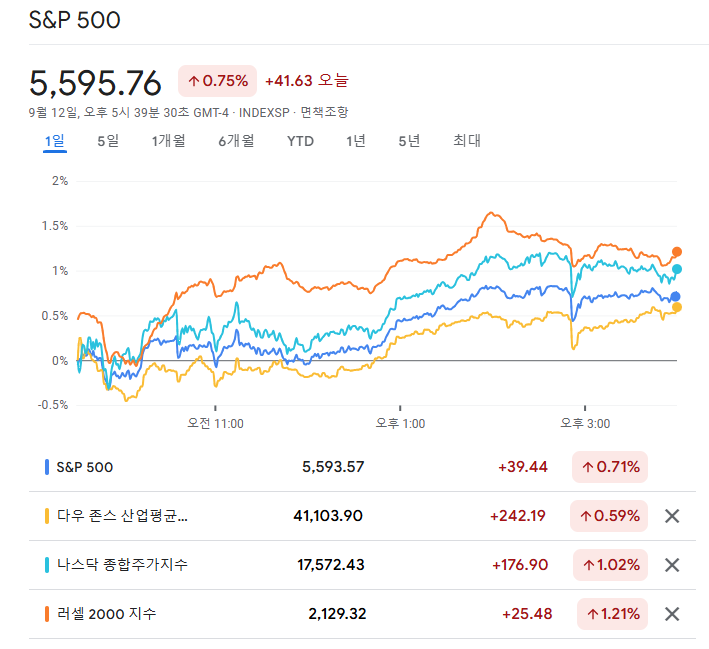Switch to the 5일 time range tab

coord(108,141)
